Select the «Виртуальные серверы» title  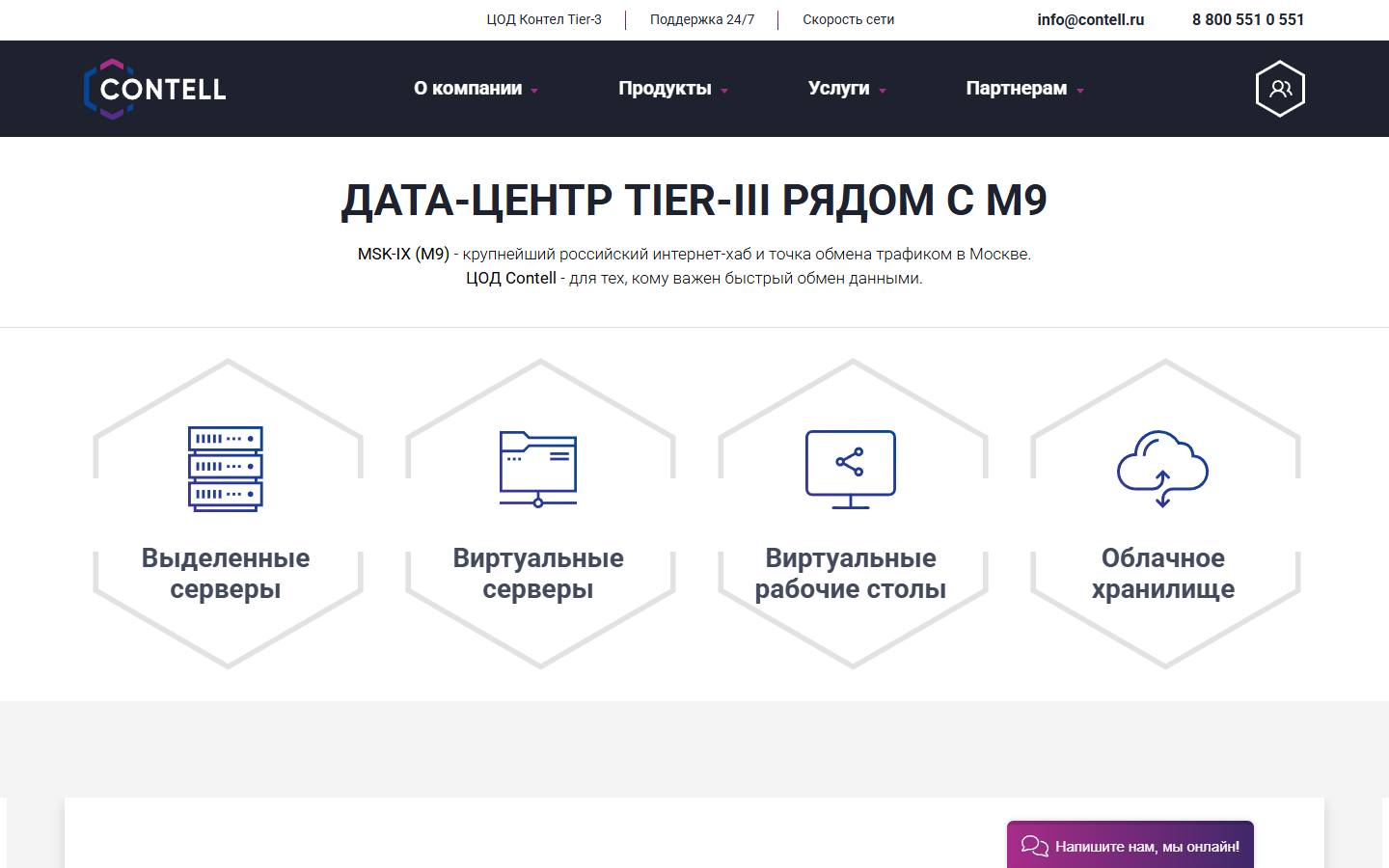pyautogui.click(x=538, y=573)
